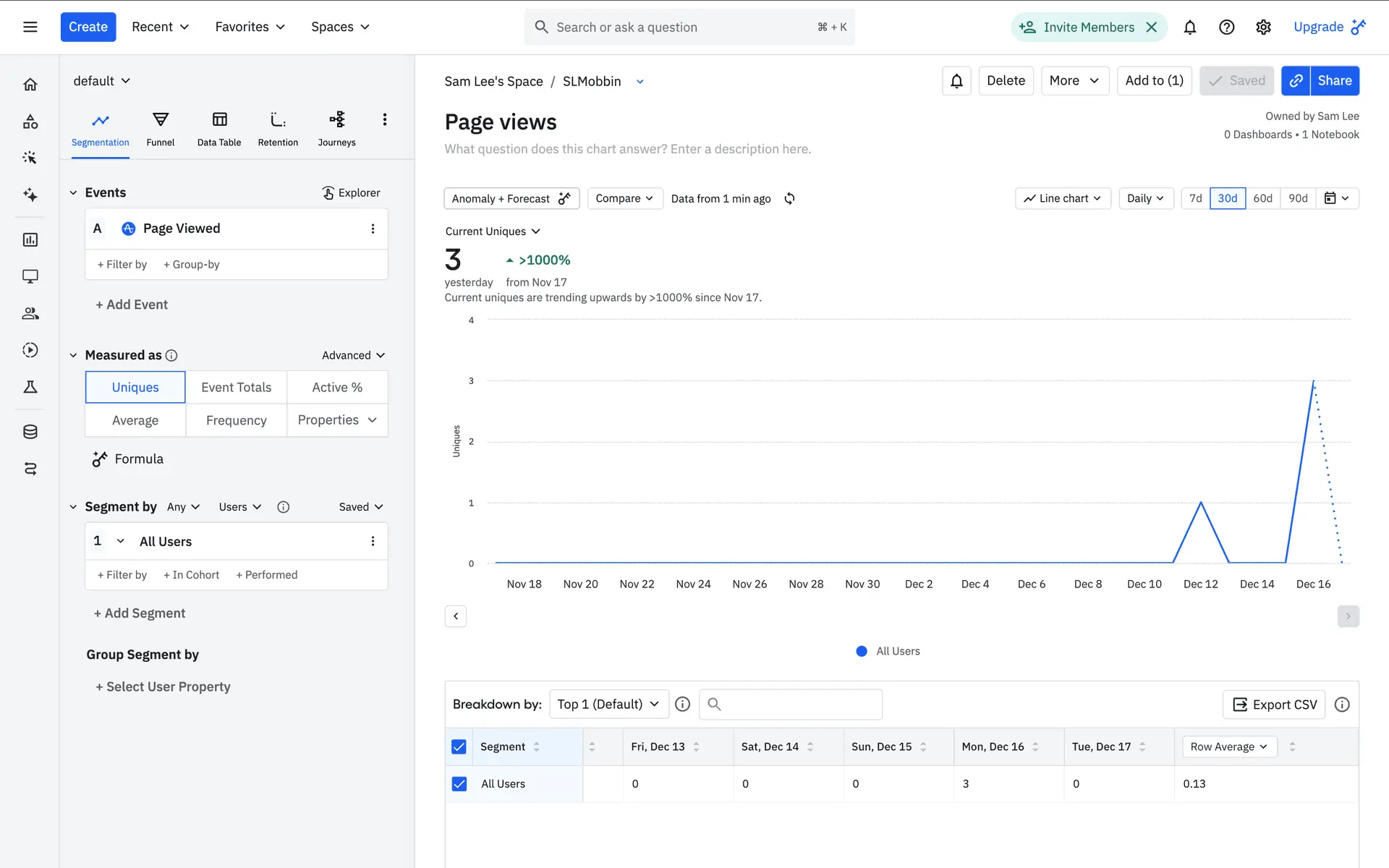Expand the Line chart dropdown

(x=1062, y=198)
